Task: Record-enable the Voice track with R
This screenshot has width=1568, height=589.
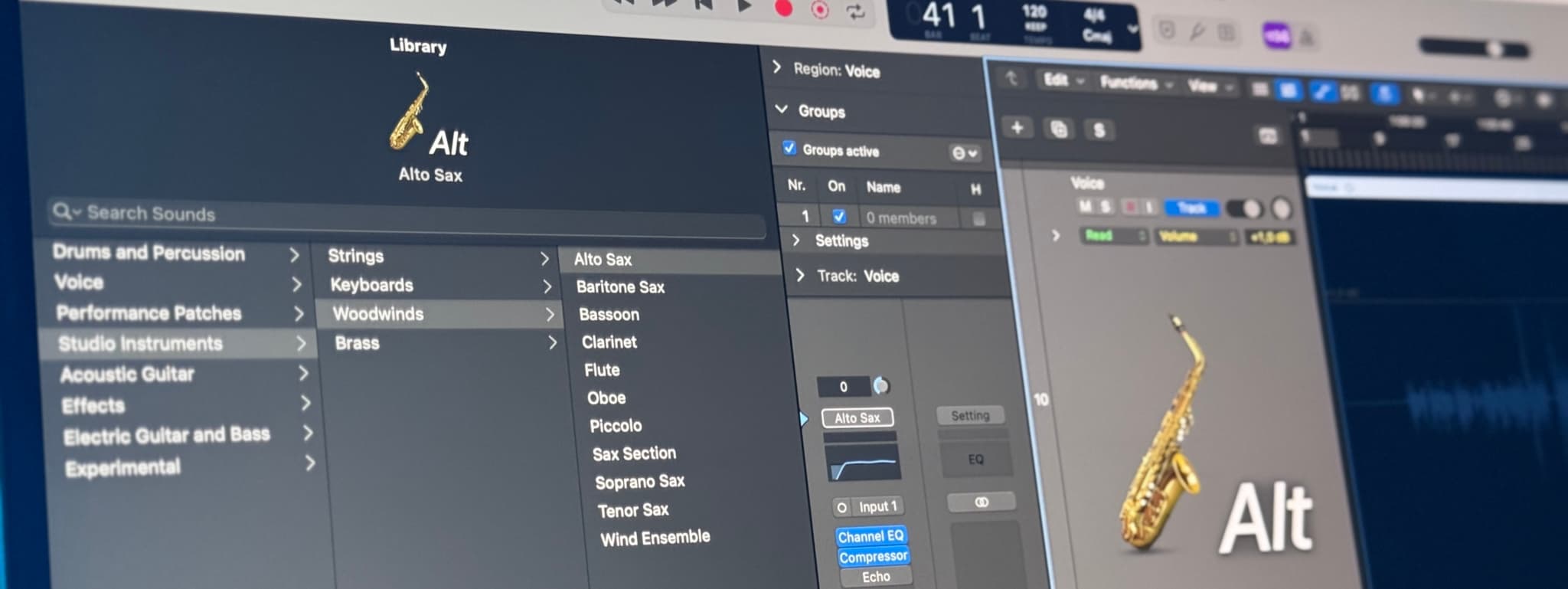Action: point(1129,208)
